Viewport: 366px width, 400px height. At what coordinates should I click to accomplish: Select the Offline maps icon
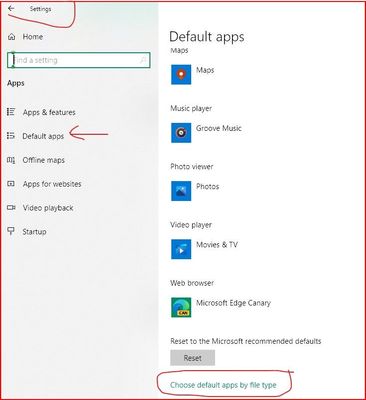click(11, 160)
